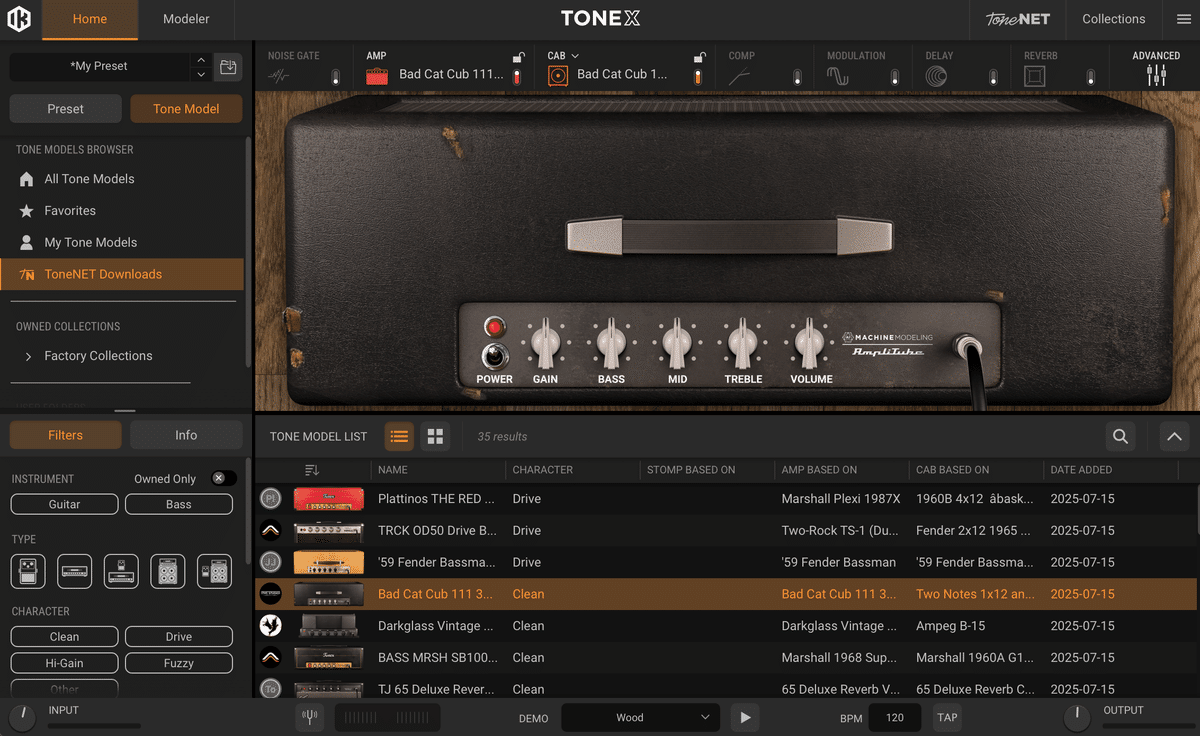Screen dimensions: 1200x736
Task: Switch to the Home tab
Action: pos(89,19)
